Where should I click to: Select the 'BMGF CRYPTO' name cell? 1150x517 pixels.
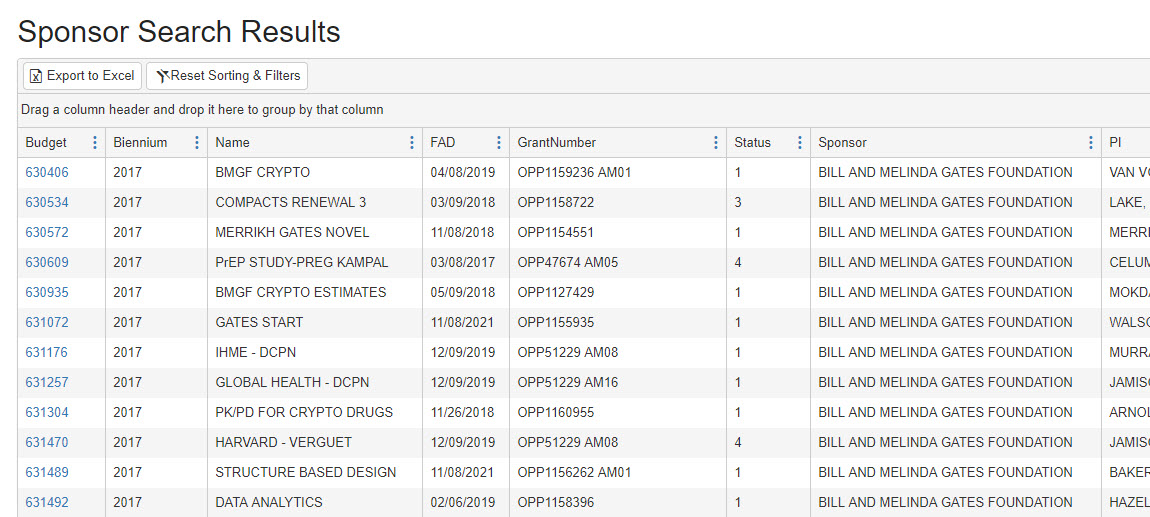[x=315, y=172]
